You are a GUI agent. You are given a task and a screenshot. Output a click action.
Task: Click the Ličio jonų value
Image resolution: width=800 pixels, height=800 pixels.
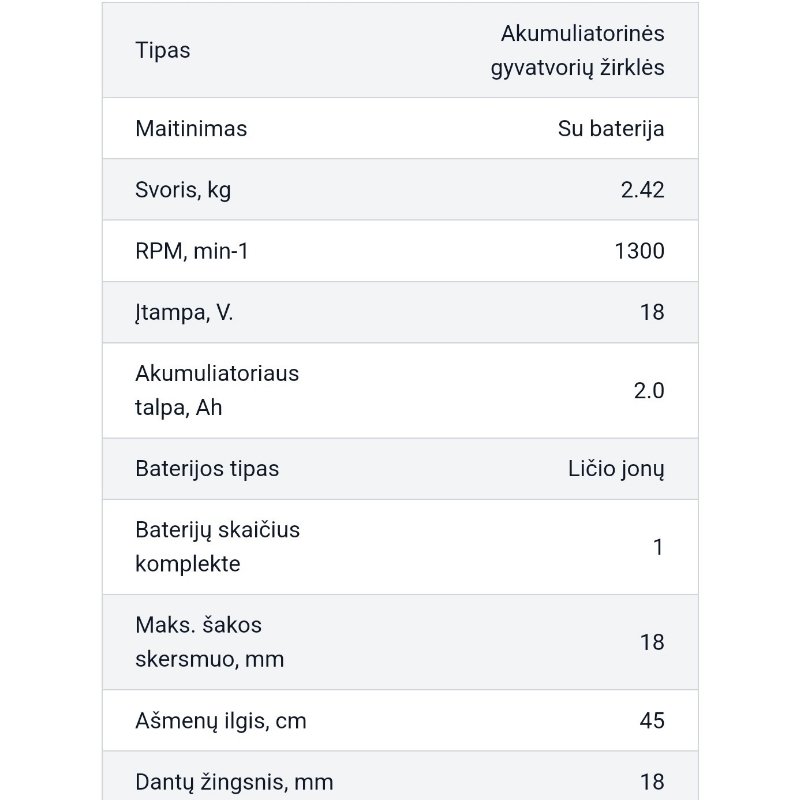coord(616,468)
